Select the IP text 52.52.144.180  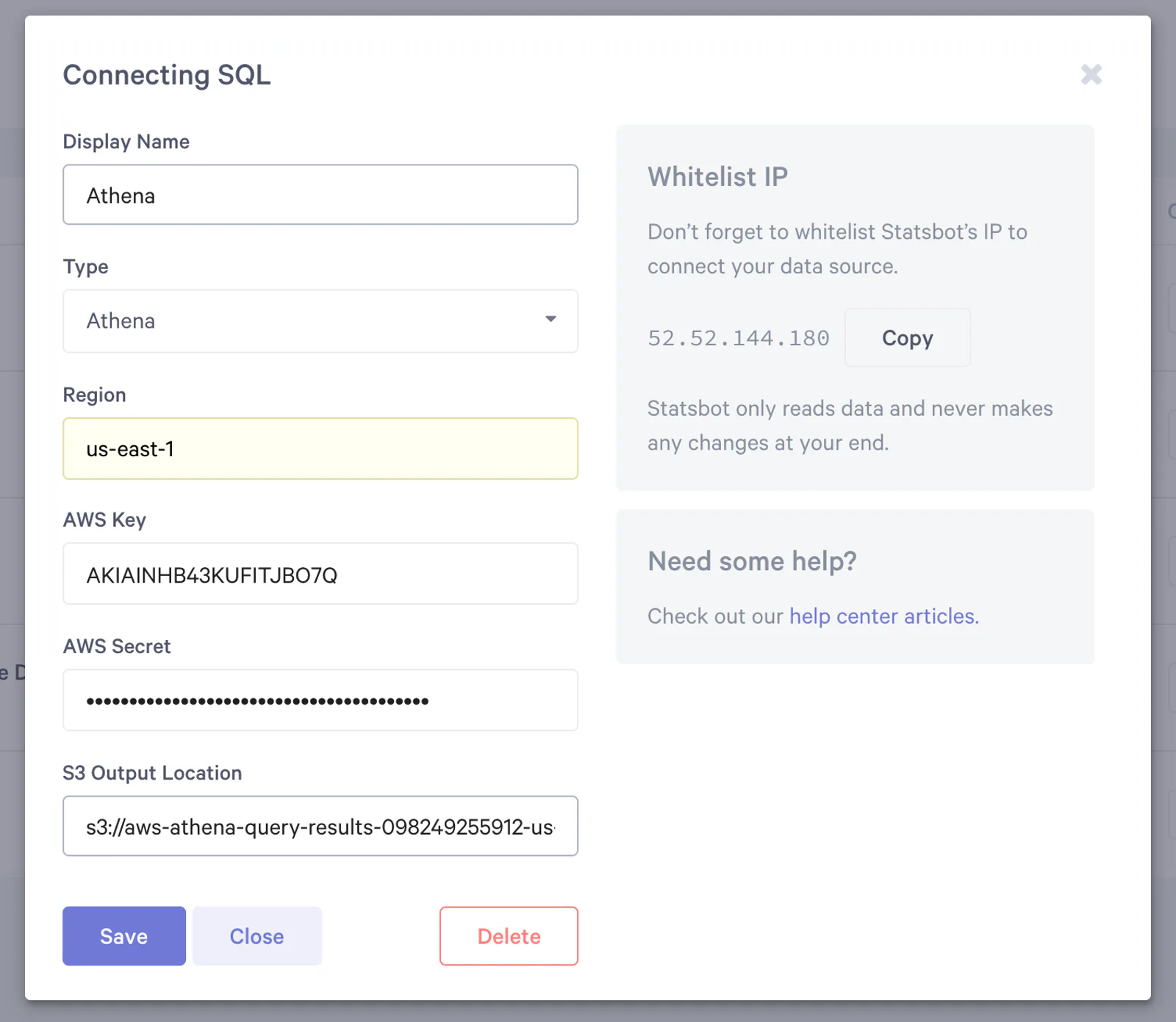pyautogui.click(x=739, y=338)
